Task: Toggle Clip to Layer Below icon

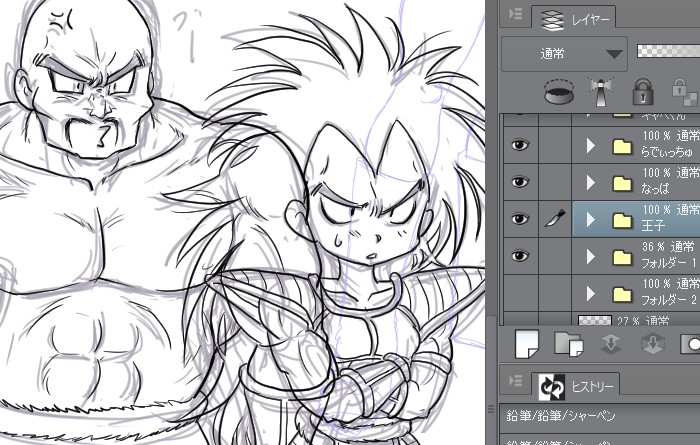Action: coord(559,92)
